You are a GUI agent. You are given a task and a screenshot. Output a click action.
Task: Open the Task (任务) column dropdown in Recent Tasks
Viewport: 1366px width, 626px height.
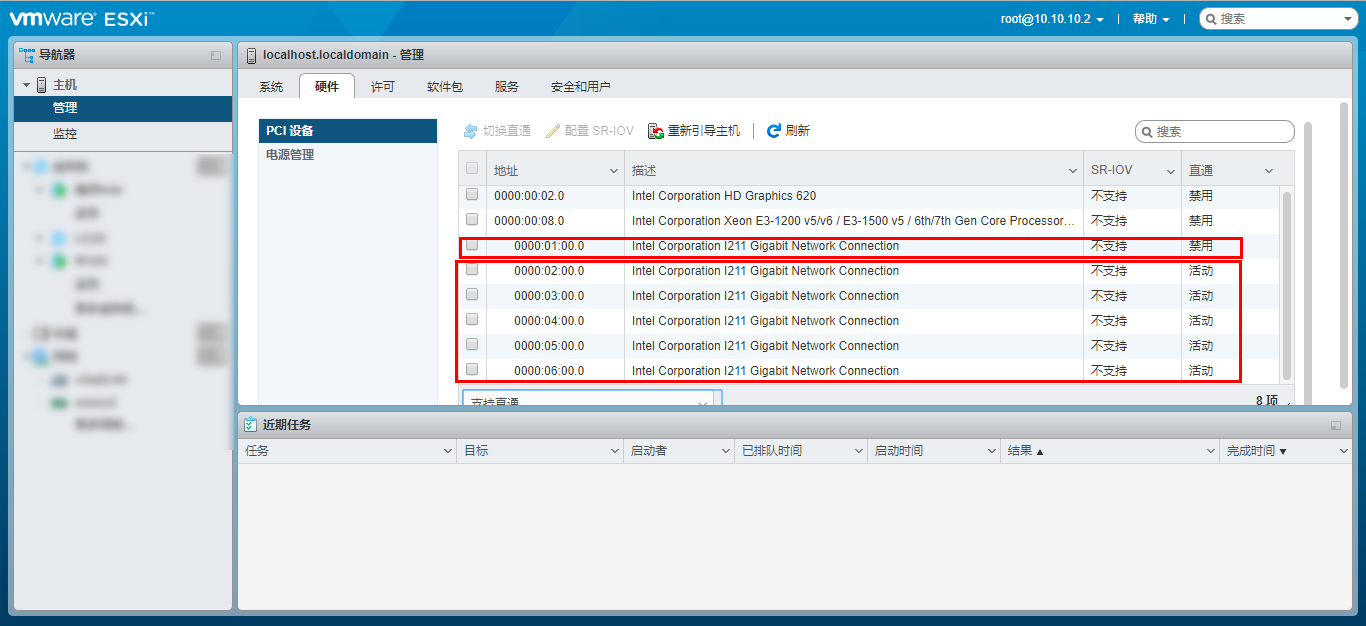pos(447,451)
